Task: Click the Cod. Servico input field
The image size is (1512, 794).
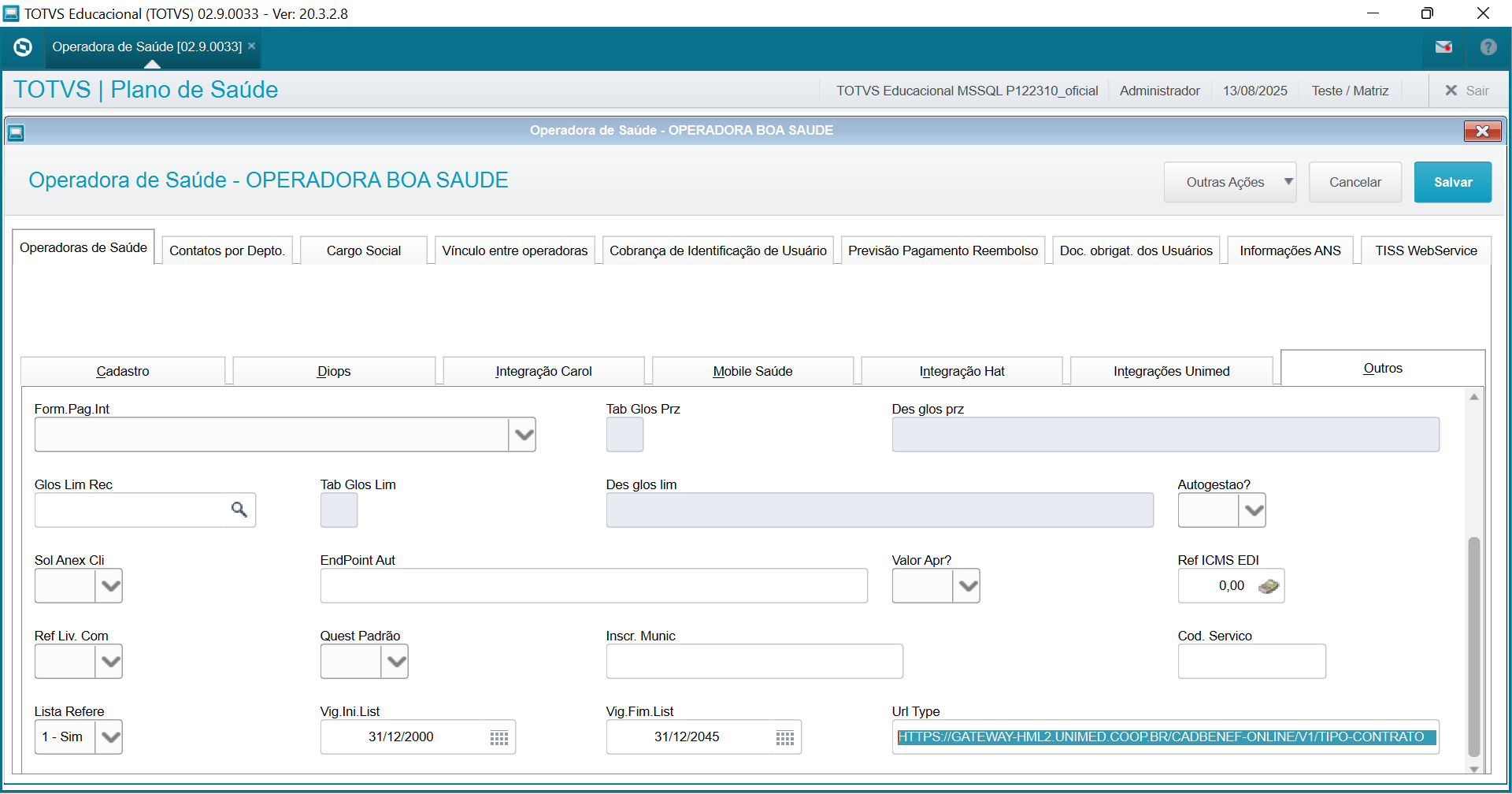Action: (x=1252, y=662)
